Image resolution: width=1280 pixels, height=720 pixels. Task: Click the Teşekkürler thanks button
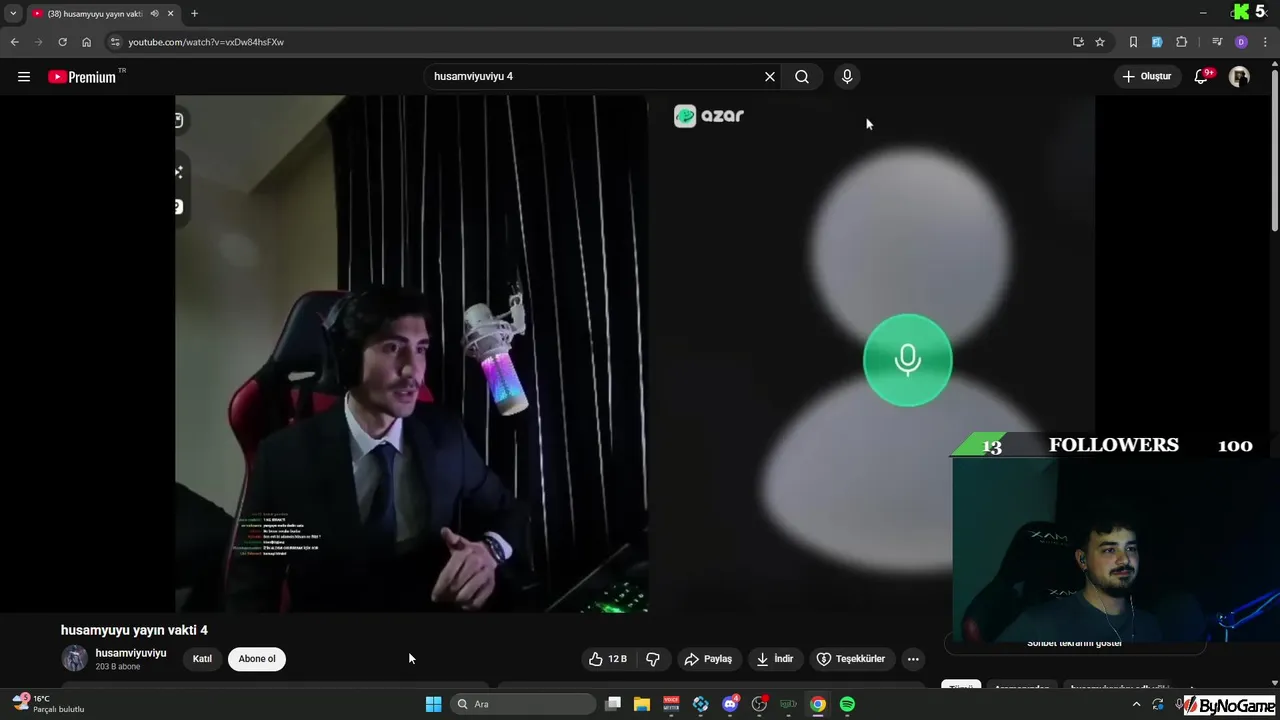(851, 659)
